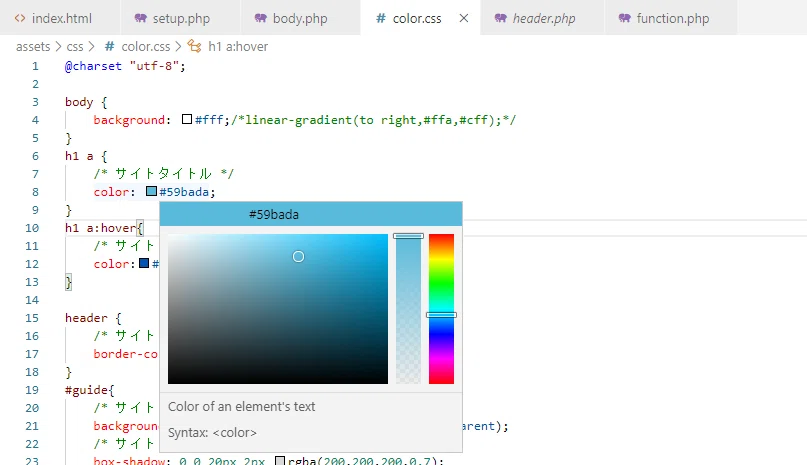Click the PHP elephant icon on setup.php
Screen dimensions: 807x465
pyautogui.click(x=140, y=18)
